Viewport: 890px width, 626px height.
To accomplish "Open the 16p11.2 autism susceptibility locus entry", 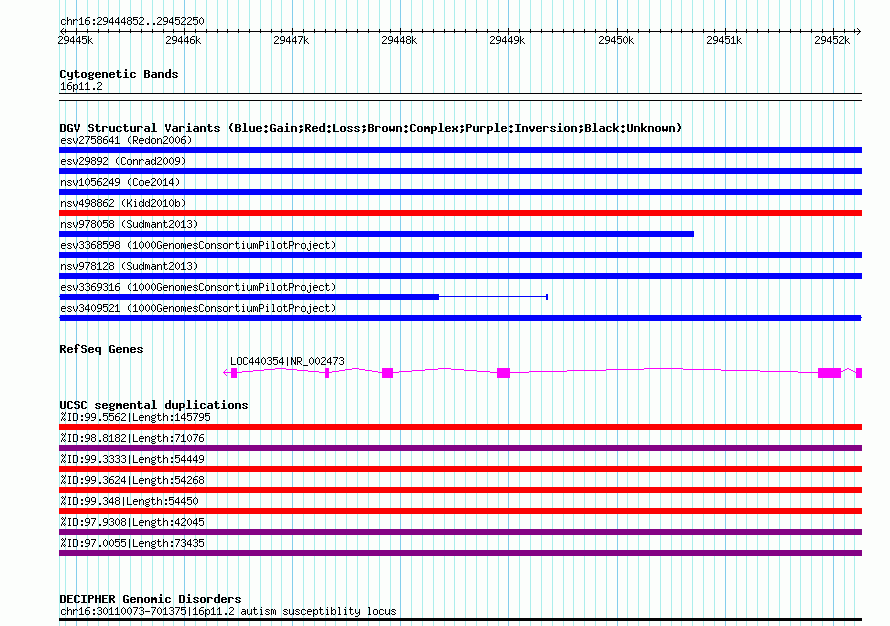I will point(228,611).
